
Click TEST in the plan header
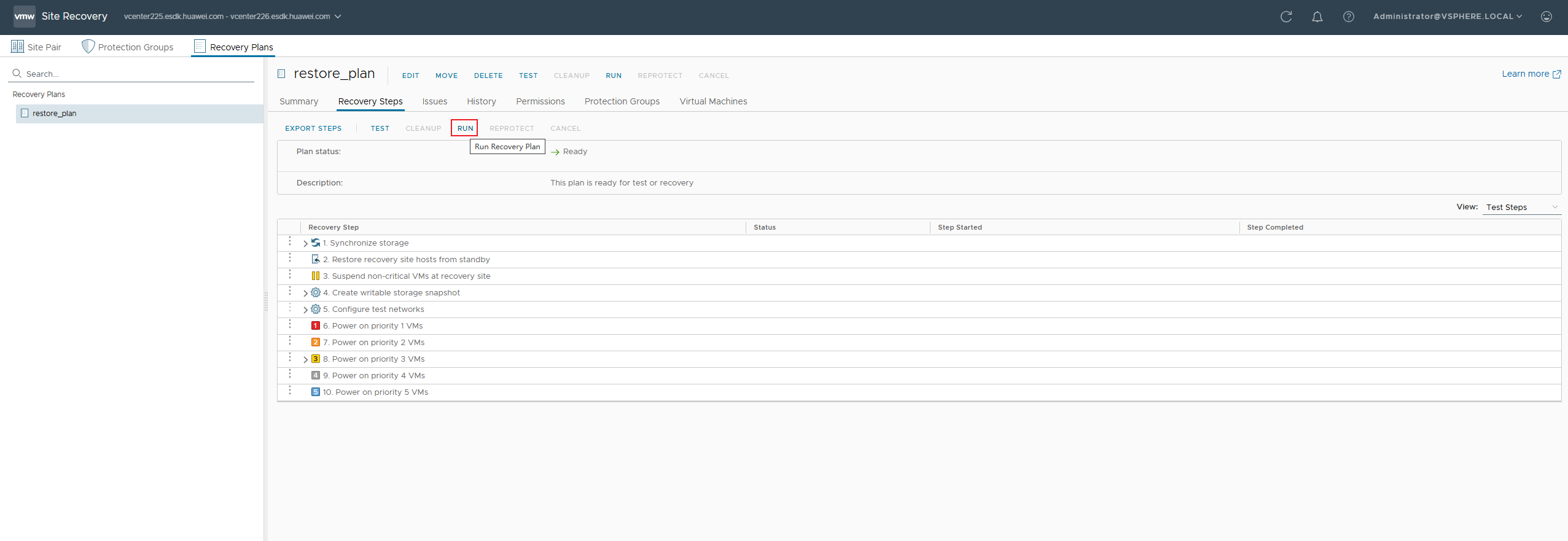[x=528, y=76]
